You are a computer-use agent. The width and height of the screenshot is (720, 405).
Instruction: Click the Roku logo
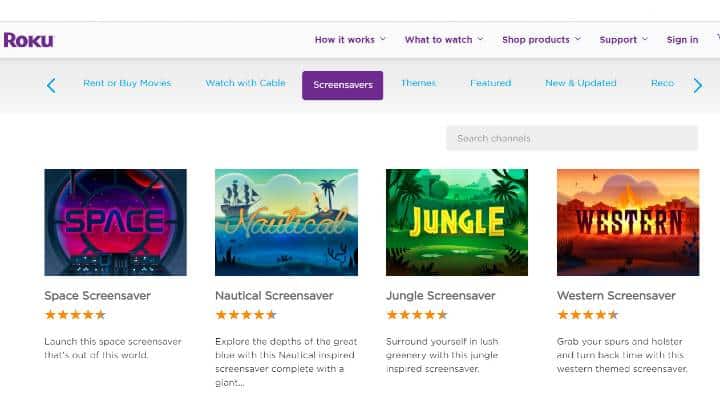click(28, 40)
